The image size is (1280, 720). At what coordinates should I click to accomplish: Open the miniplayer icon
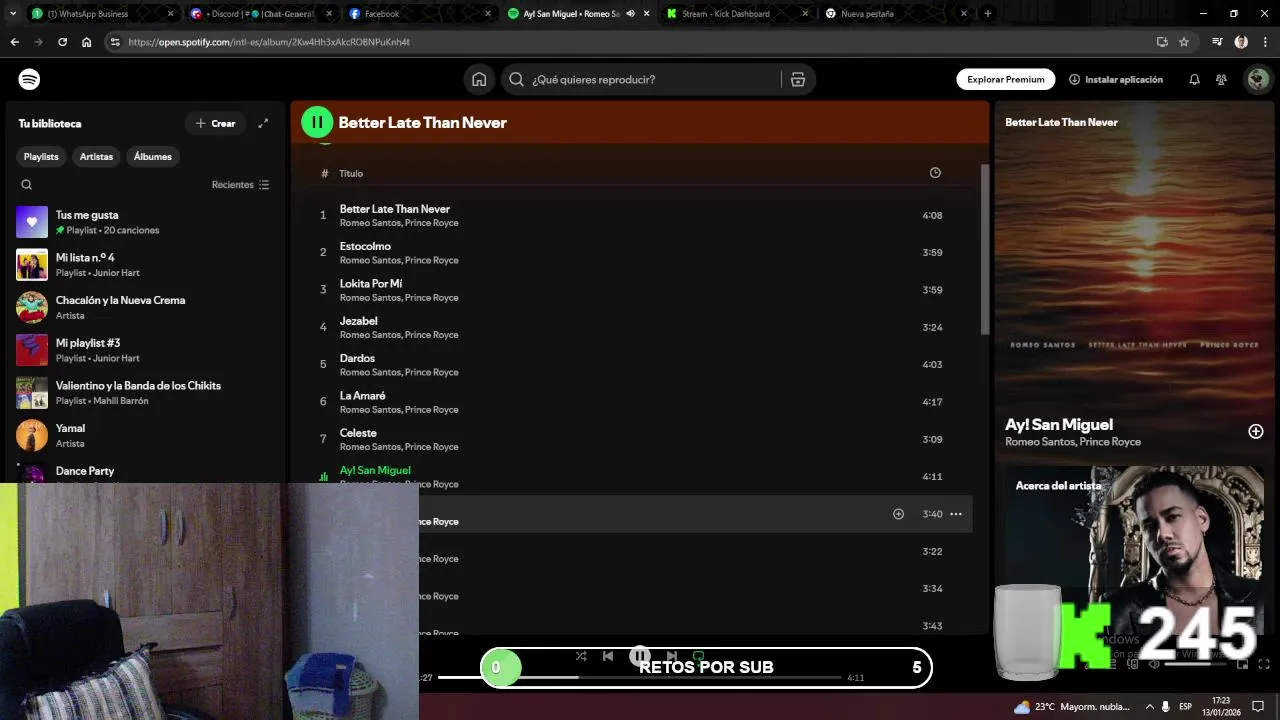click(x=1243, y=664)
